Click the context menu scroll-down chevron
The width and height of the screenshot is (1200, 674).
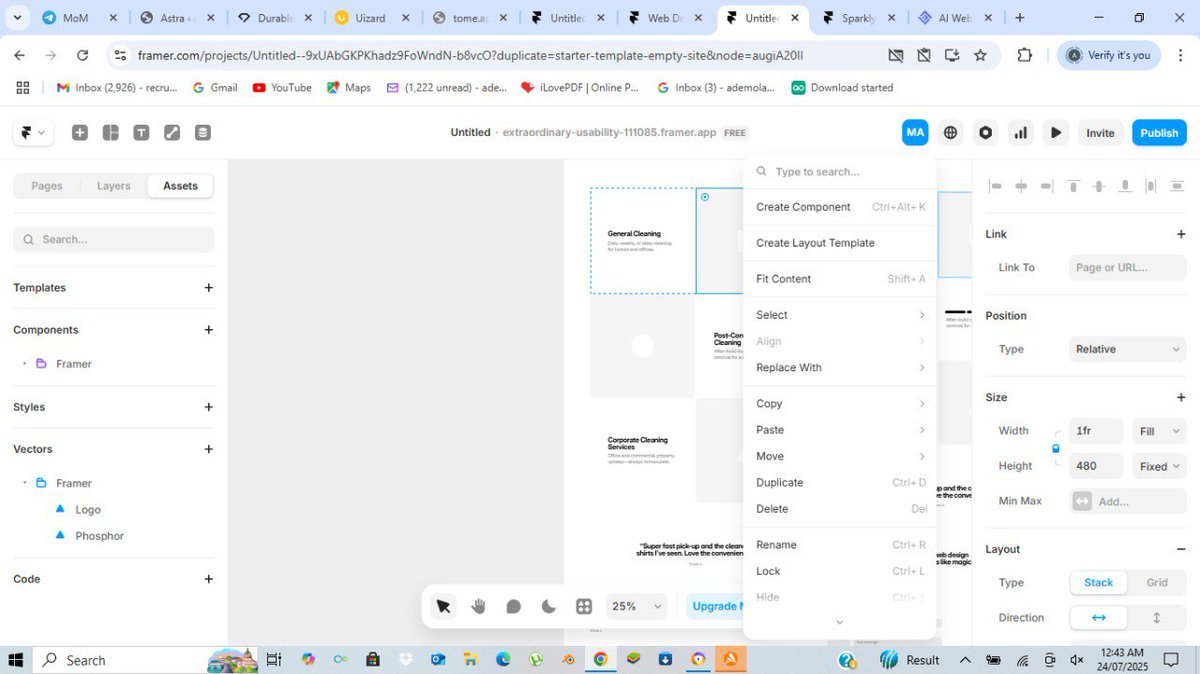[x=840, y=622]
